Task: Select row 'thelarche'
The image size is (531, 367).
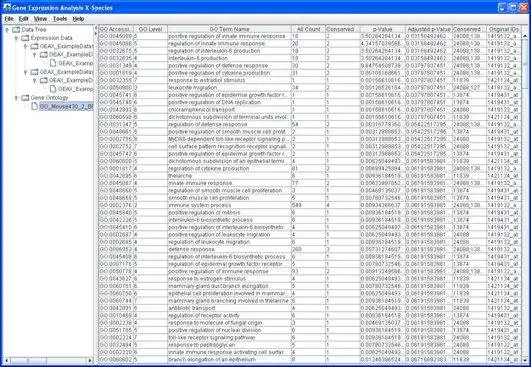Action: [310, 176]
